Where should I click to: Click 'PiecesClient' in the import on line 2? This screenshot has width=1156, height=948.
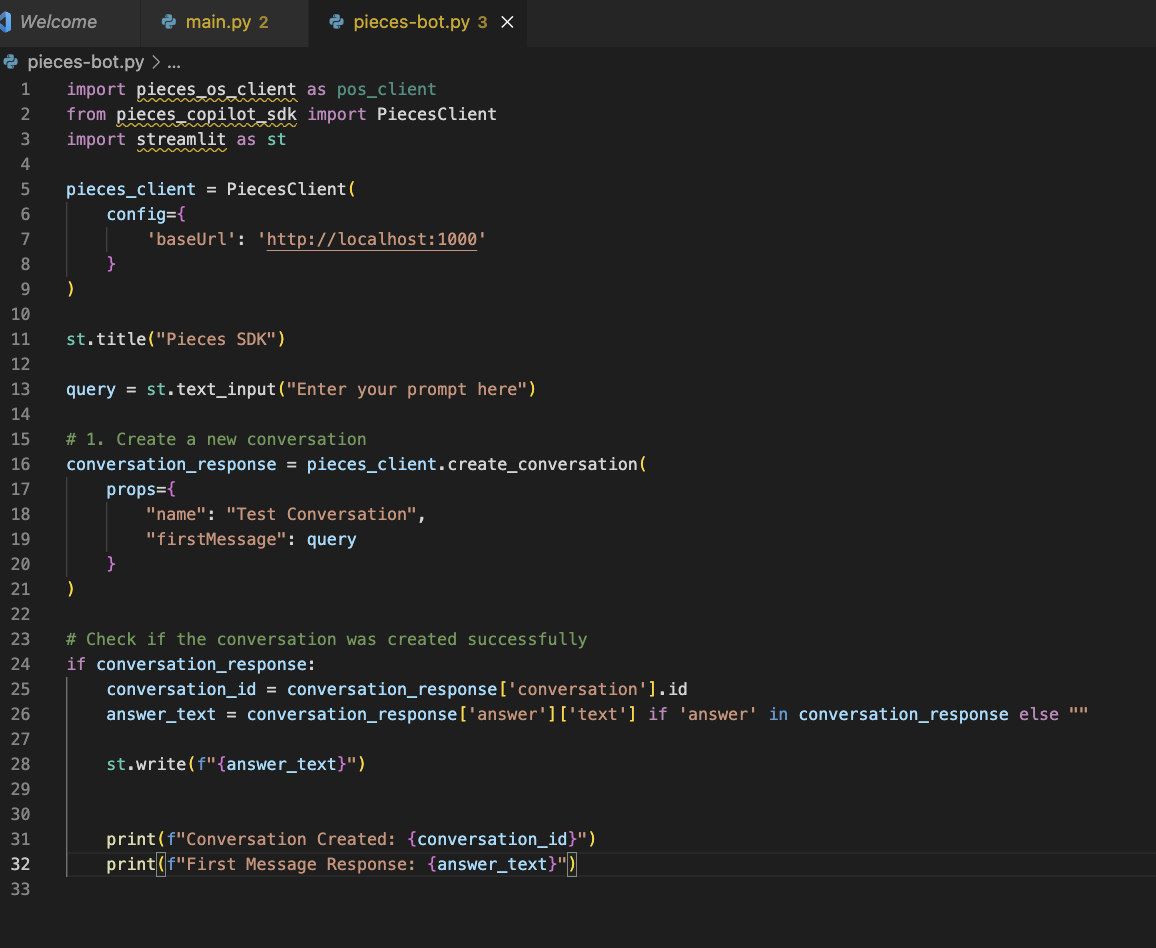(x=436, y=114)
